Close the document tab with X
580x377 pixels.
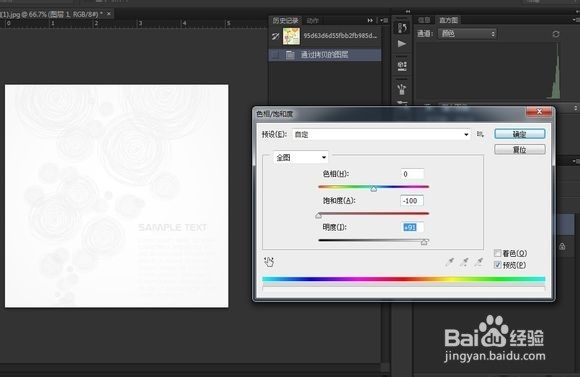(x=109, y=14)
